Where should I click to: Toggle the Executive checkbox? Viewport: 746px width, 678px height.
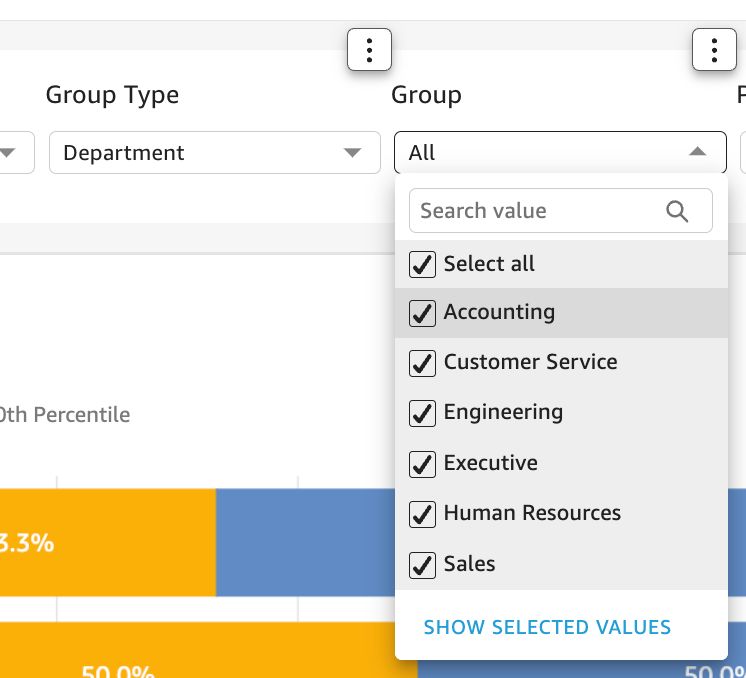tap(423, 464)
